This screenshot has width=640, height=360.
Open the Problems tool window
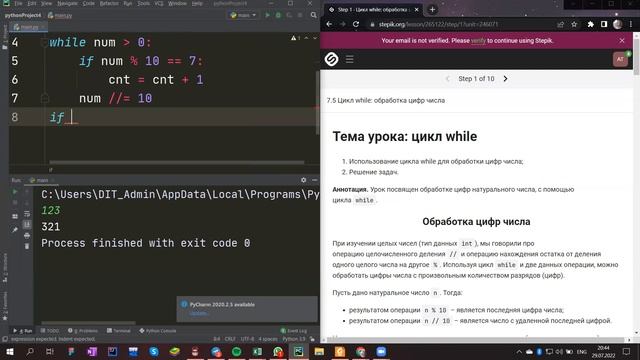pos(83,331)
